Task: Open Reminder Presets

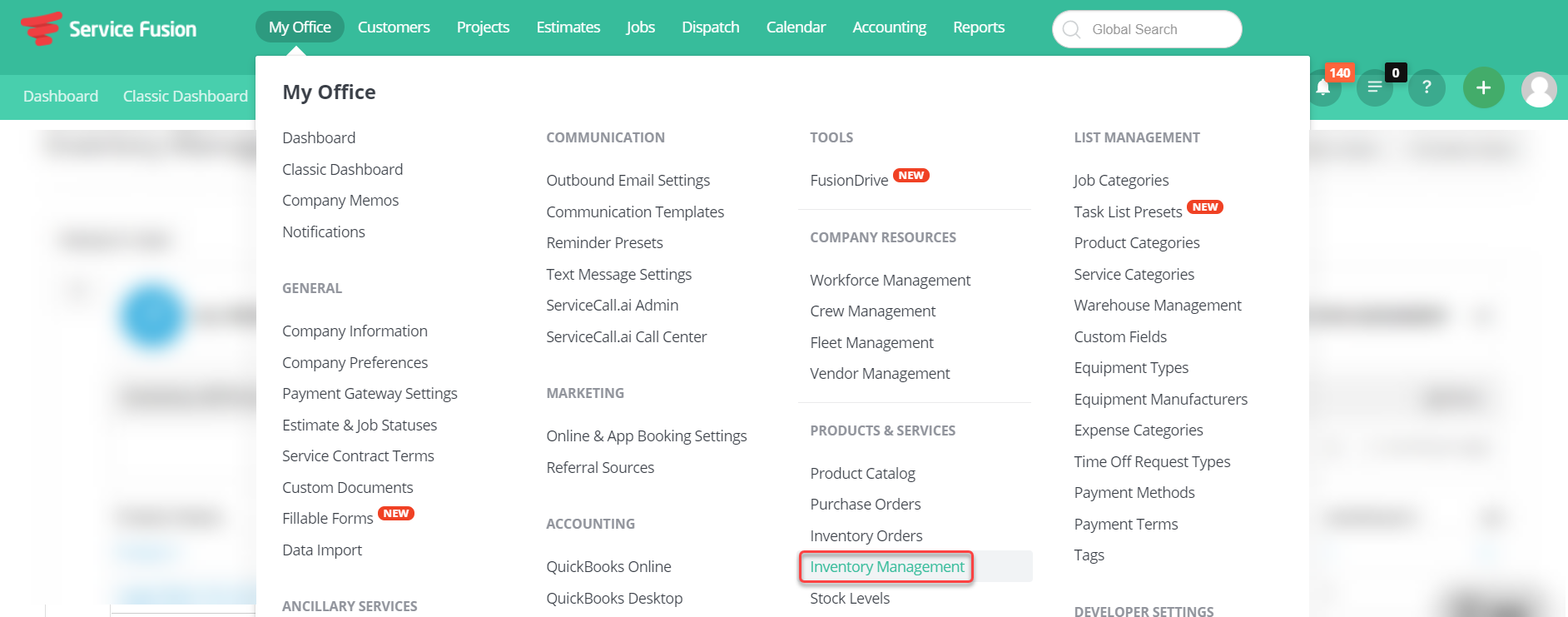Action: (604, 242)
